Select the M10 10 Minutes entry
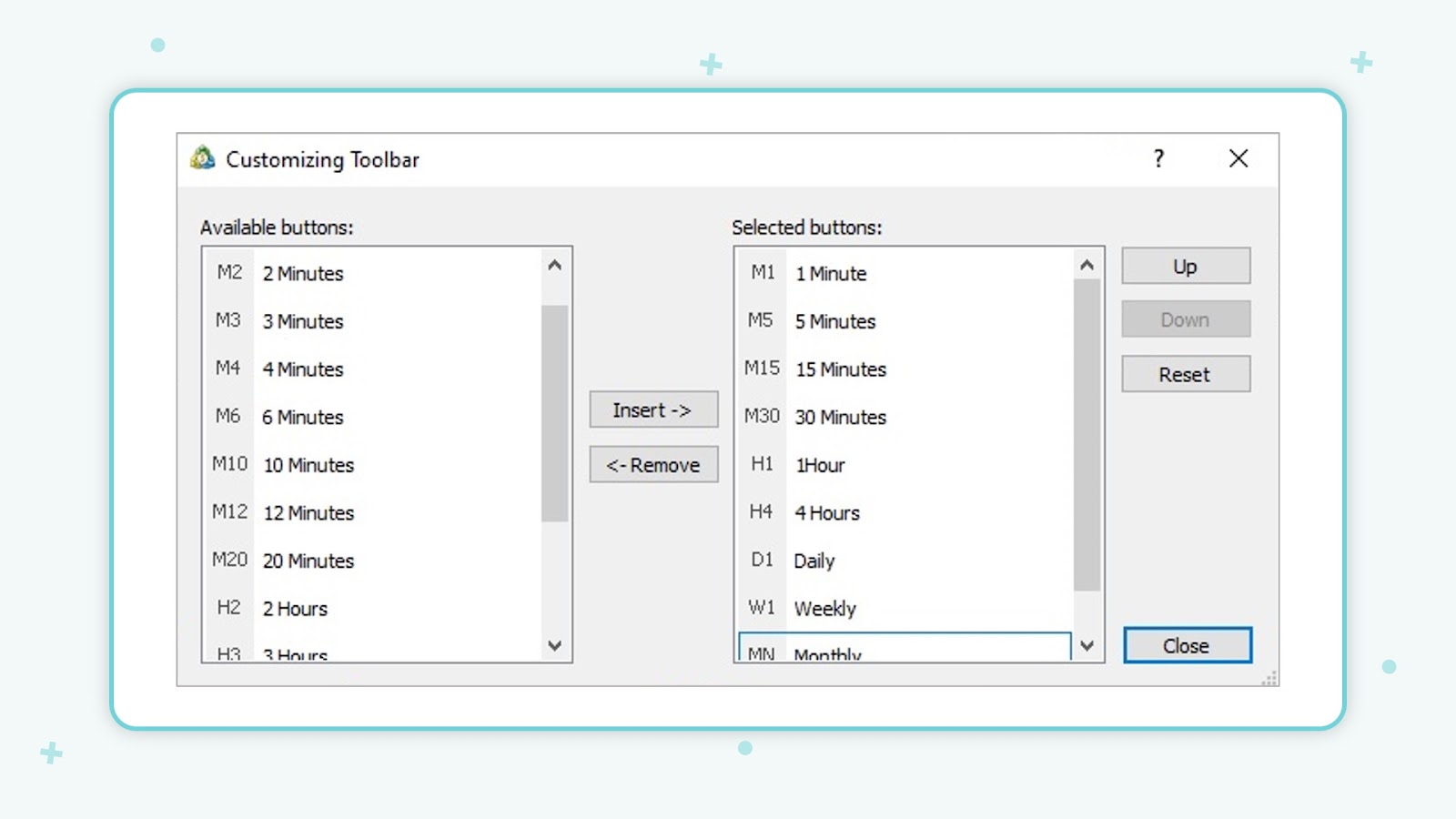 click(x=373, y=465)
